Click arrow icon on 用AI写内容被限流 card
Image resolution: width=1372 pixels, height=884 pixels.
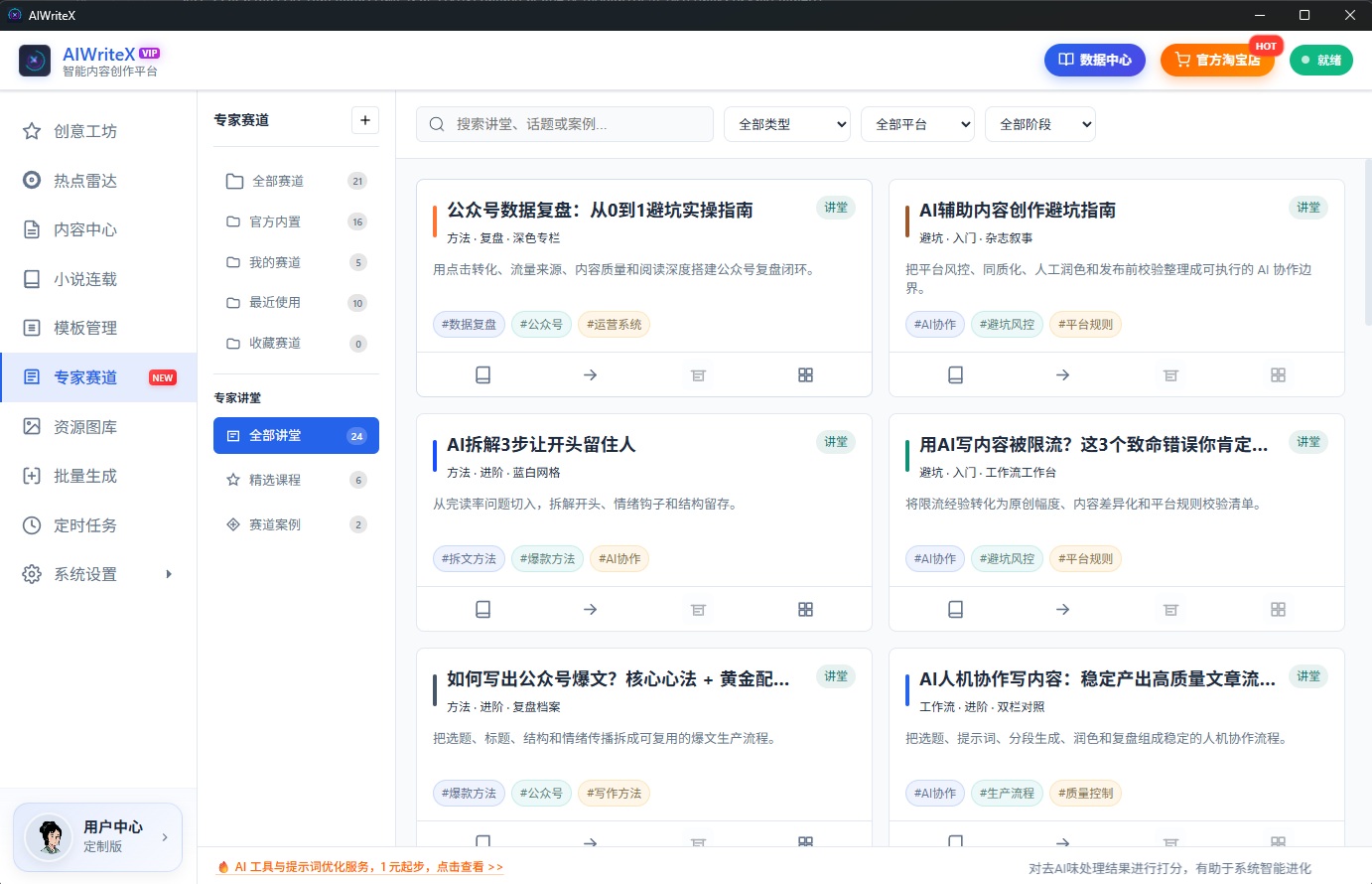pos(1063,609)
